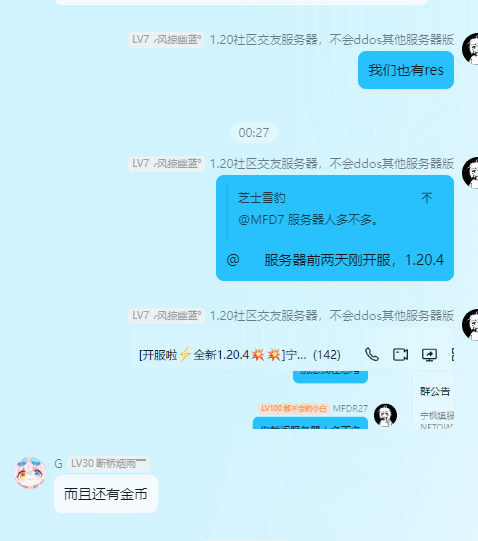Screen dimensions: 478x541
Task: Jump to the quoted 芝士雪豹 message via arrow icon
Action: pyautogui.click(x=427, y=198)
